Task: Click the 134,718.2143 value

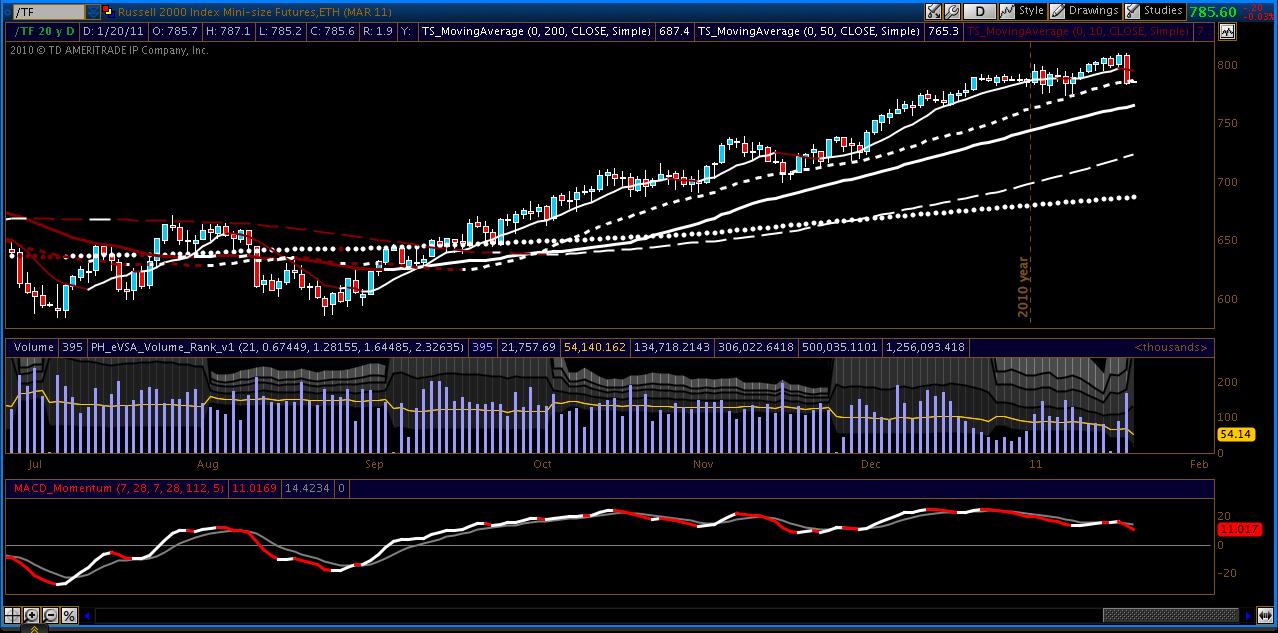Action: [x=671, y=348]
